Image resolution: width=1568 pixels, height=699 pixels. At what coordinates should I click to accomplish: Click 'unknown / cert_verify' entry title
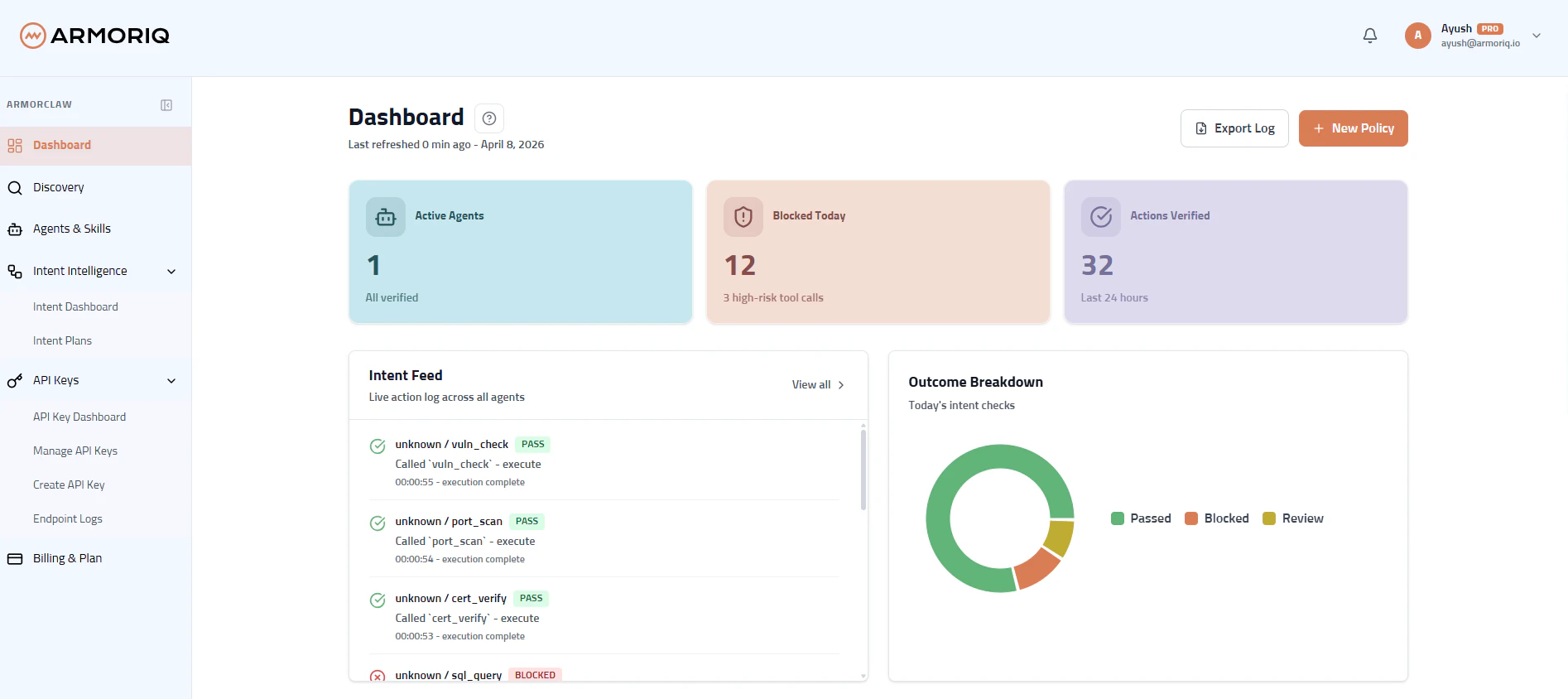451,599
